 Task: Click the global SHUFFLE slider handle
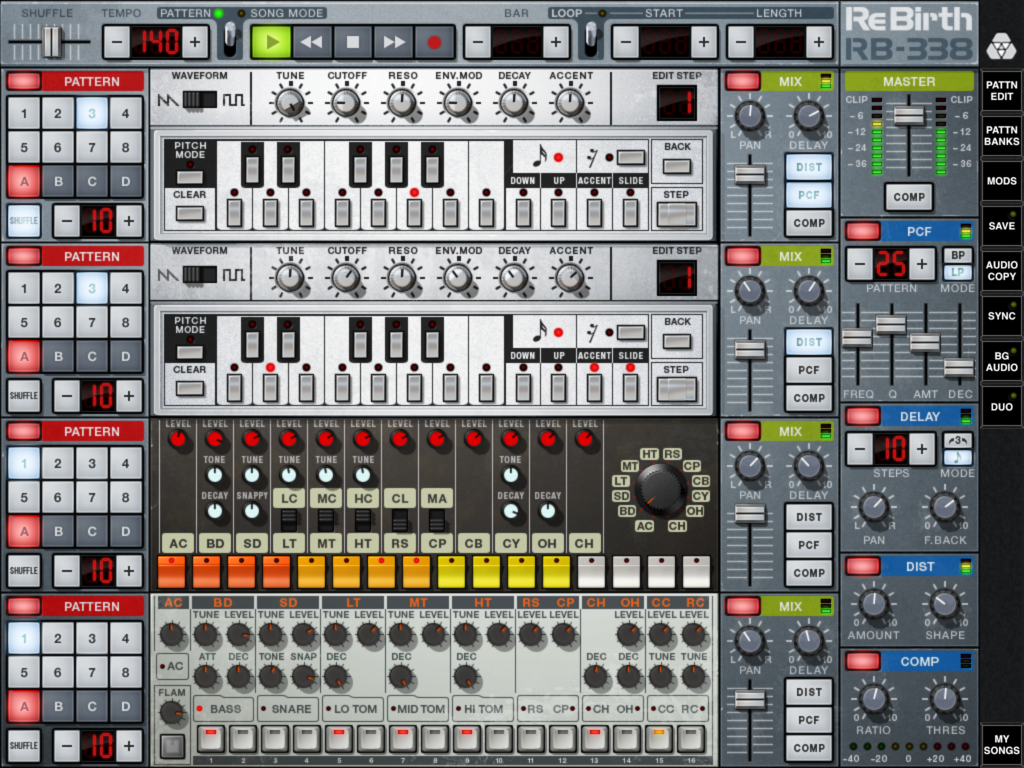coord(52,42)
